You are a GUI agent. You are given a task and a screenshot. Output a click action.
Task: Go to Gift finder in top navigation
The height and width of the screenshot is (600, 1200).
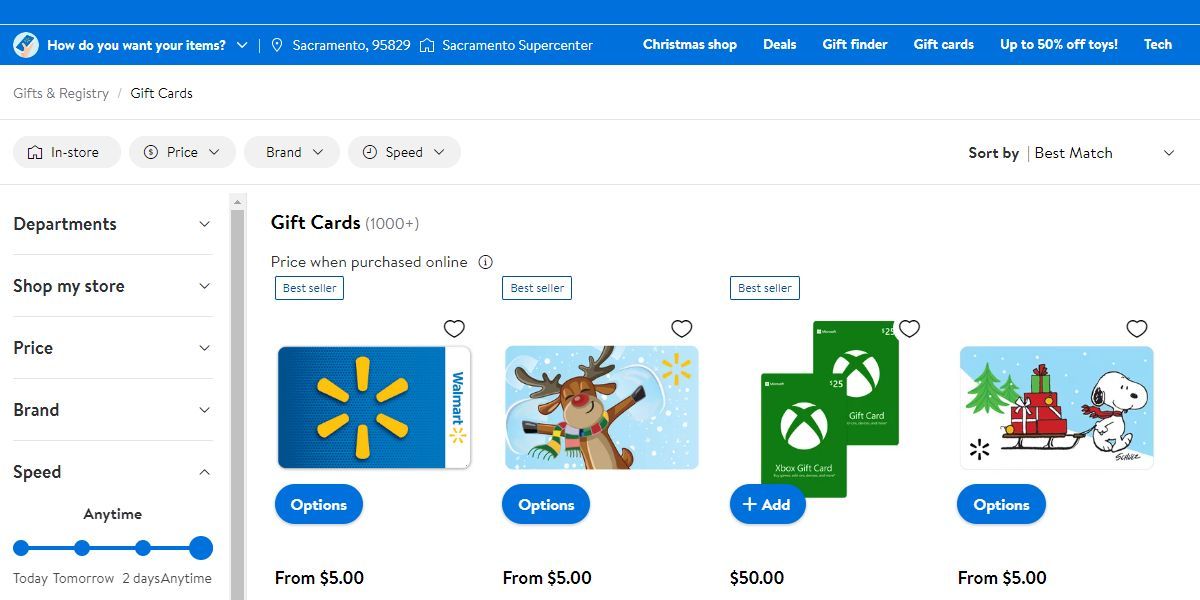[855, 44]
